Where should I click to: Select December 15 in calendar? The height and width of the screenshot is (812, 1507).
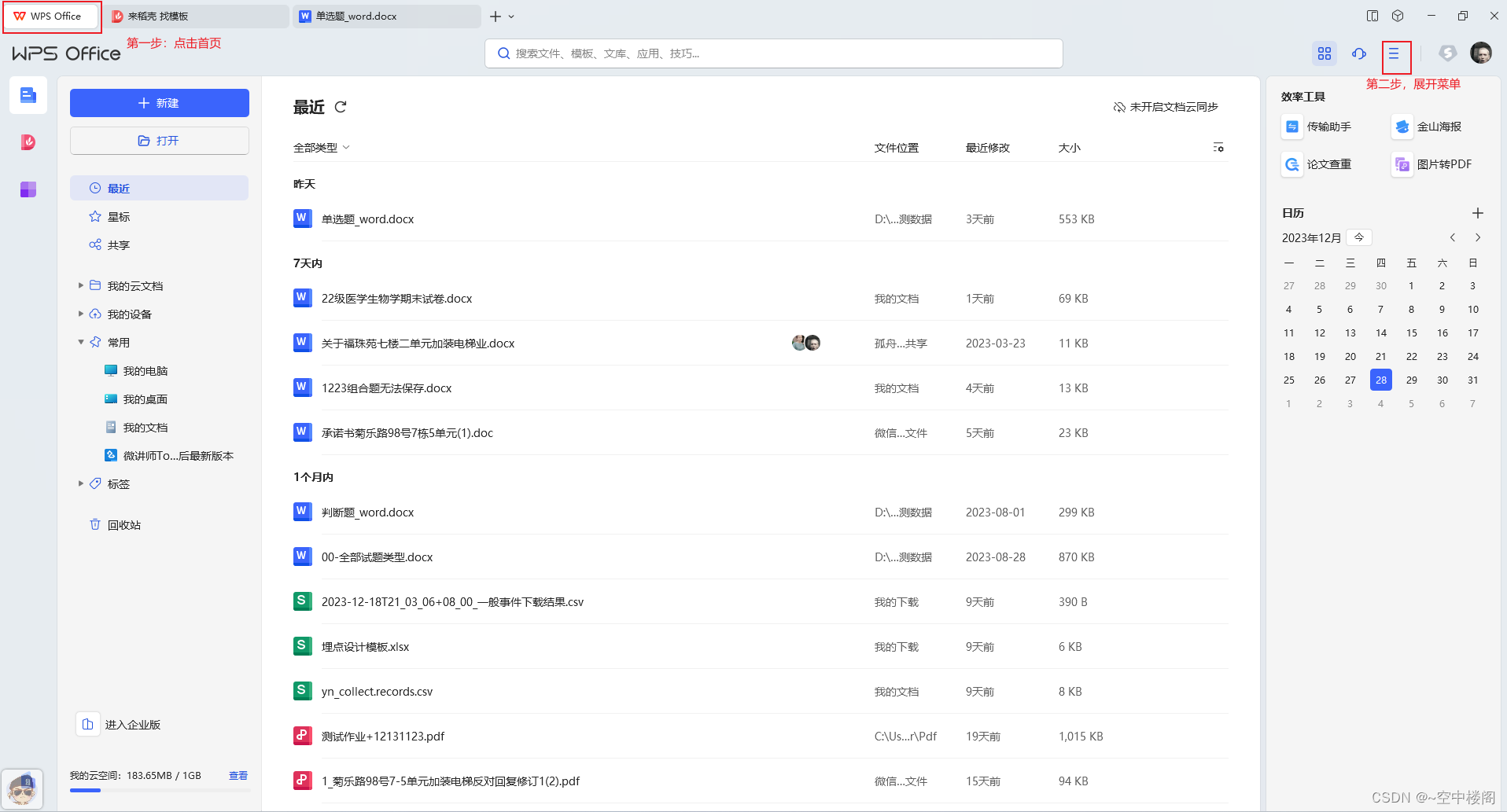[1412, 333]
